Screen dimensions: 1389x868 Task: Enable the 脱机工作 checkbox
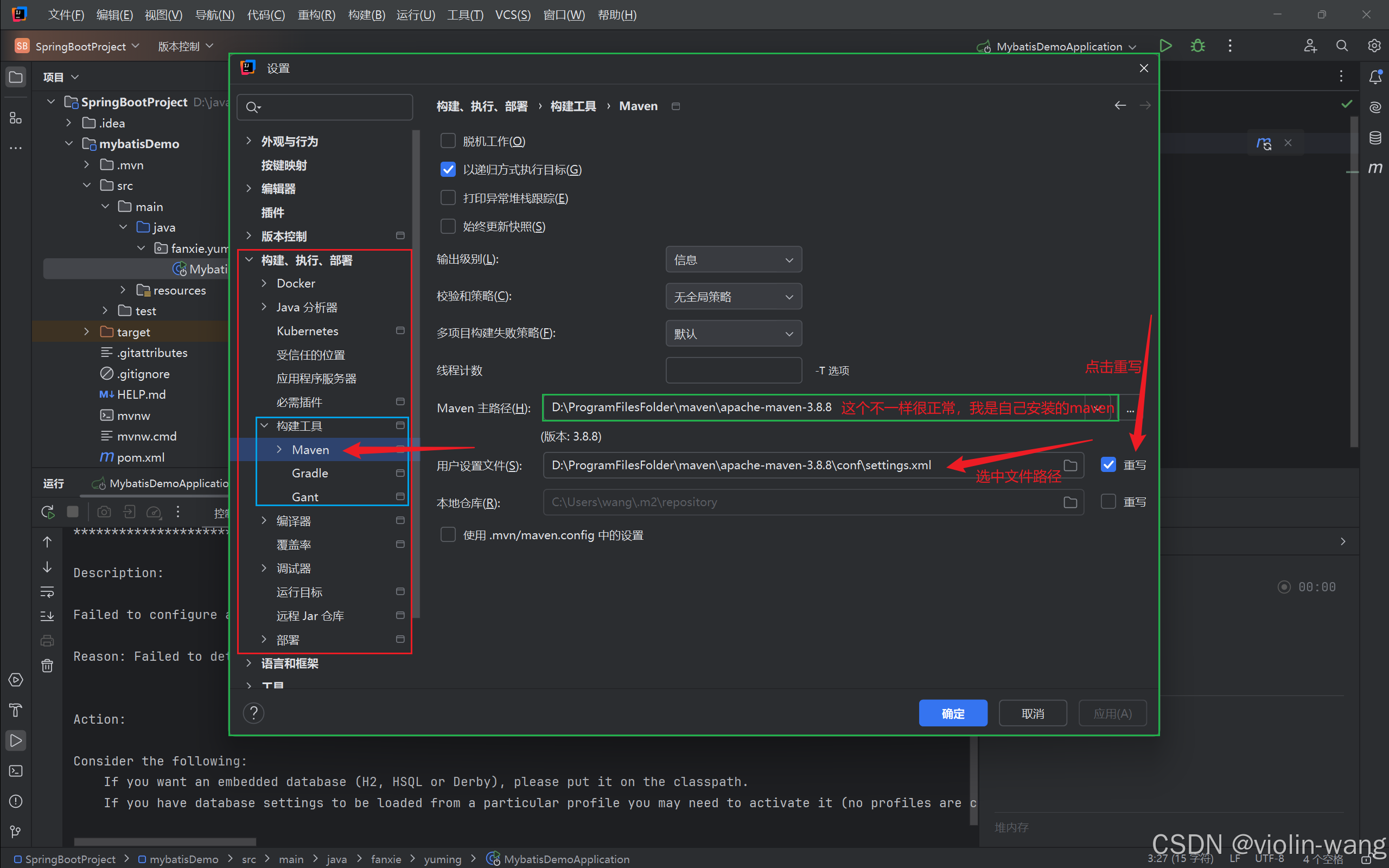[448, 141]
